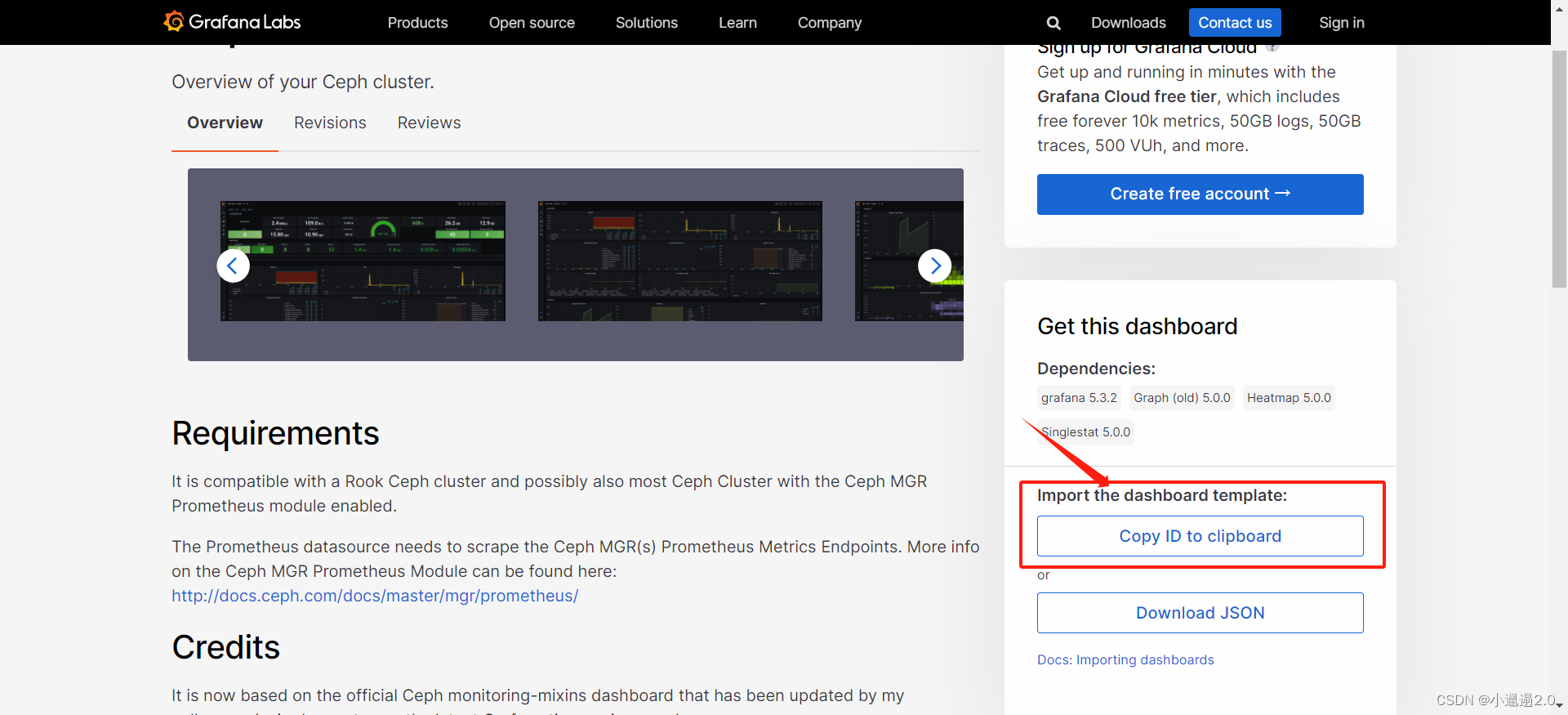
Task: Click the Contact us button
Action: click(x=1235, y=23)
